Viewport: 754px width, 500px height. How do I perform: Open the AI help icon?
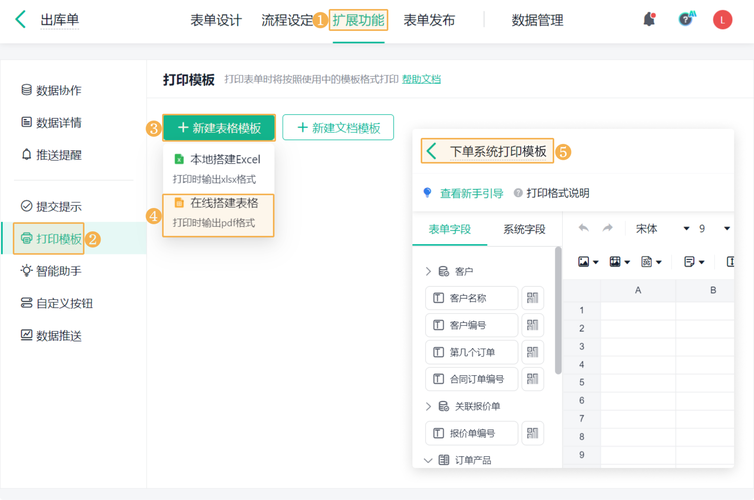(686, 19)
